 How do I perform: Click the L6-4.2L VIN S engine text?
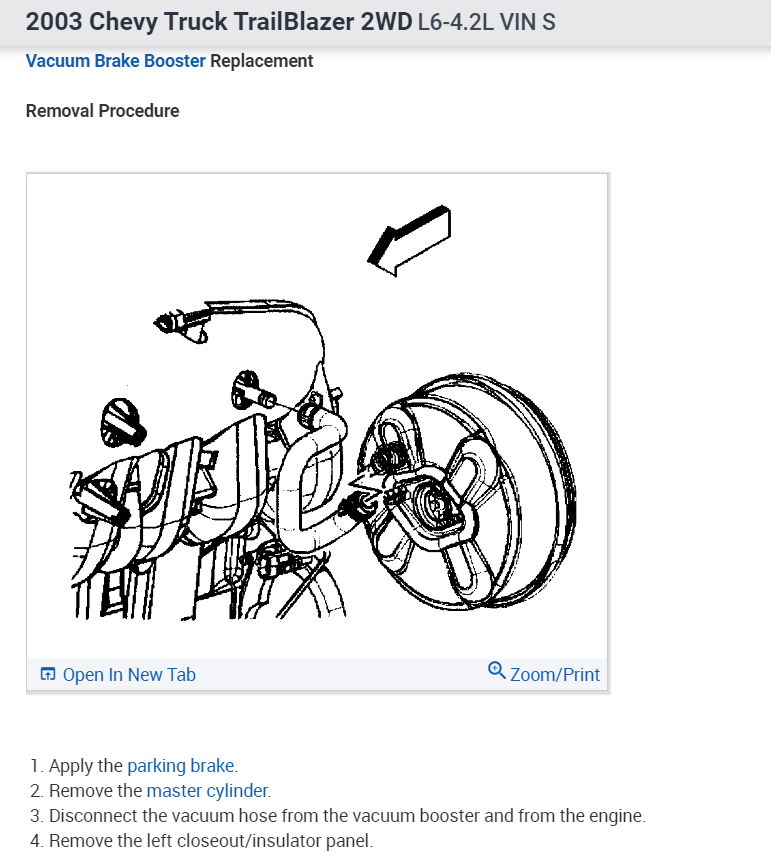[487, 23]
